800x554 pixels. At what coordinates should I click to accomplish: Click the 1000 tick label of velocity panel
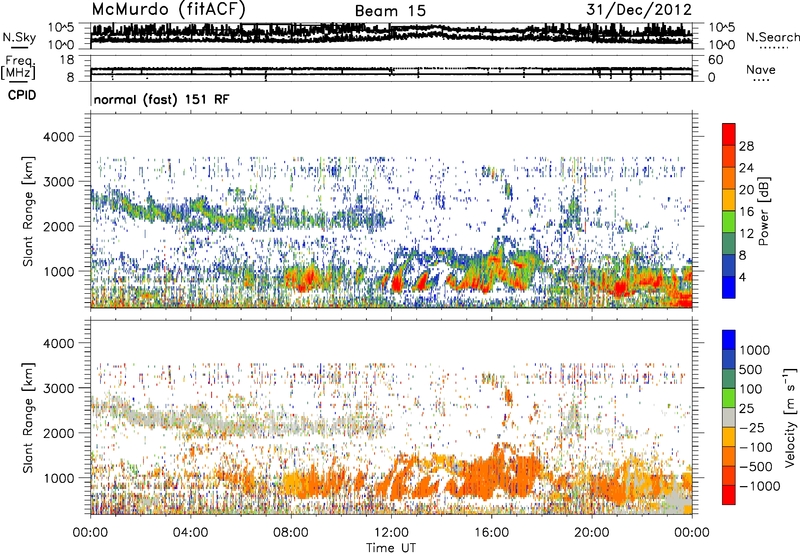[x=58, y=478]
